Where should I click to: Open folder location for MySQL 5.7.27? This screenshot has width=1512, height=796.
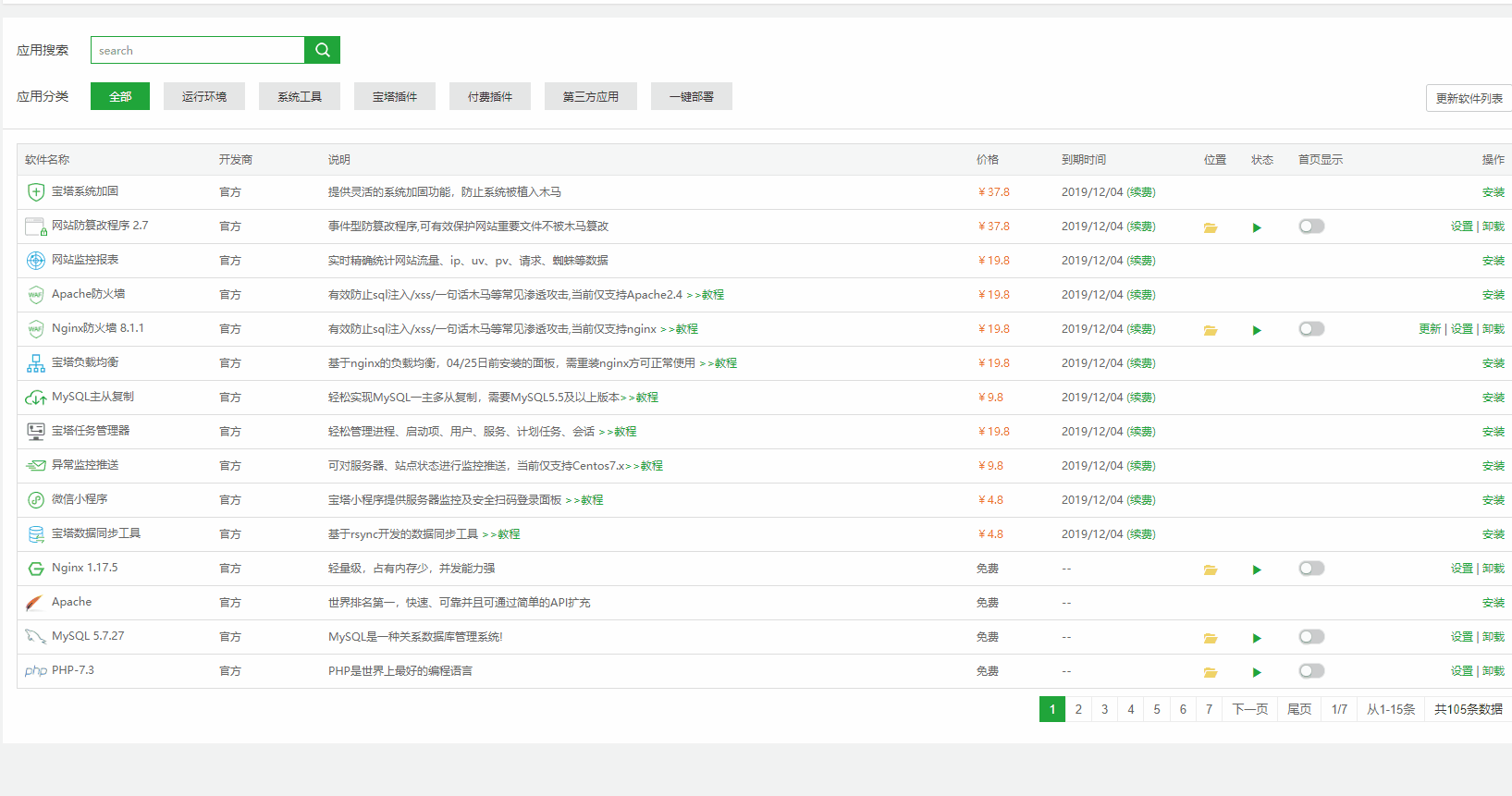click(x=1211, y=638)
